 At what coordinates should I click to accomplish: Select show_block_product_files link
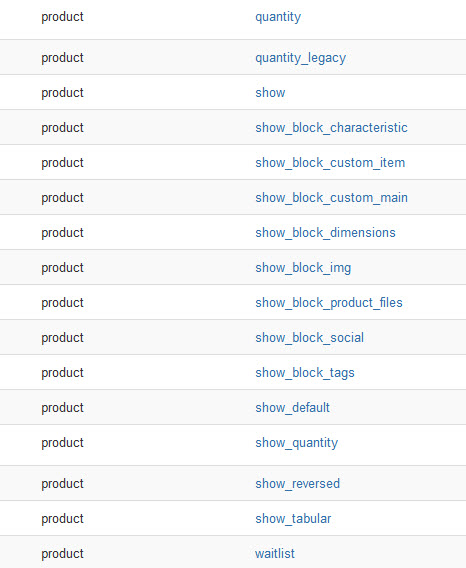329,303
